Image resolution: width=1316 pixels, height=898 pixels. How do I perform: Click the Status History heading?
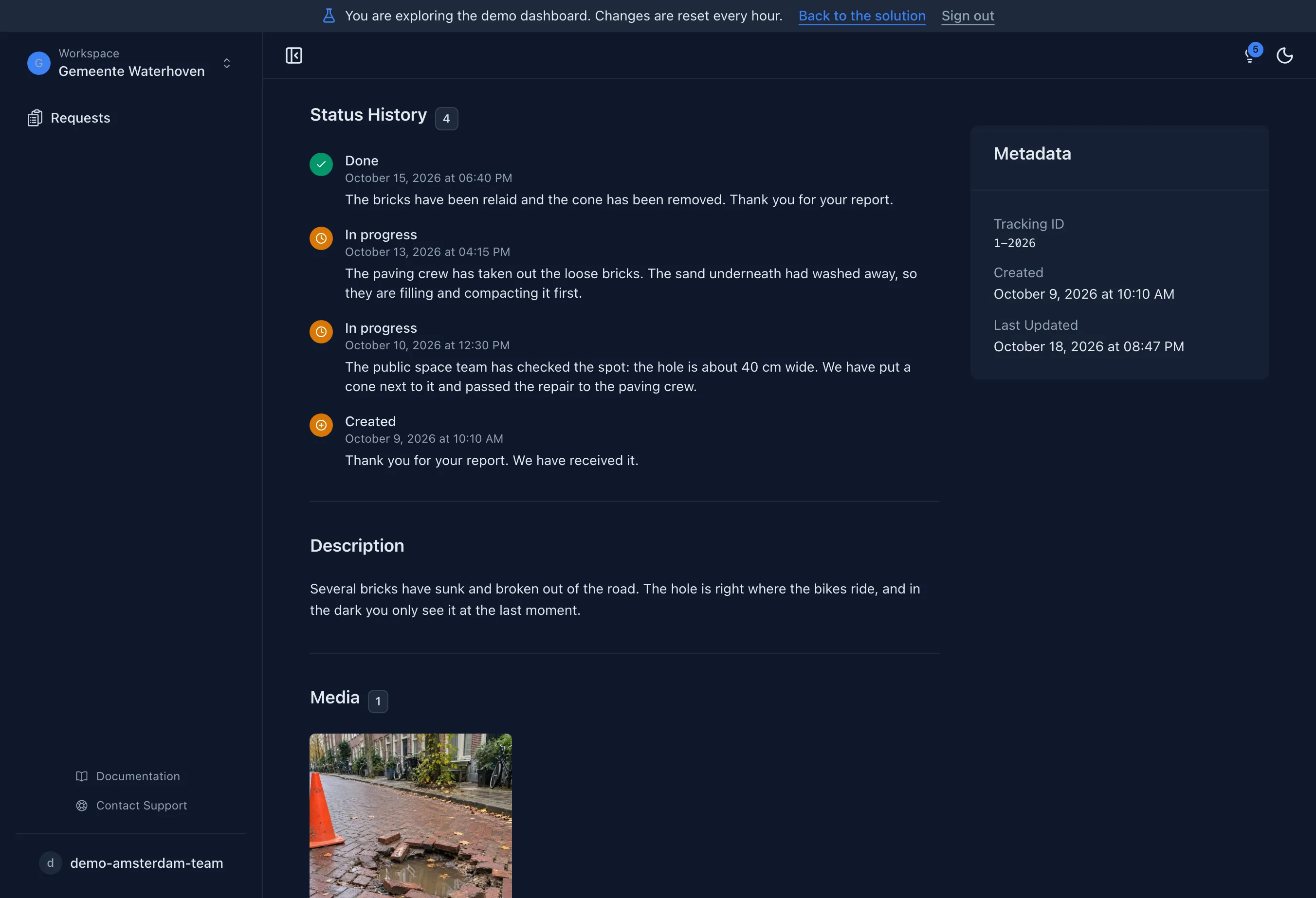(368, 115)
